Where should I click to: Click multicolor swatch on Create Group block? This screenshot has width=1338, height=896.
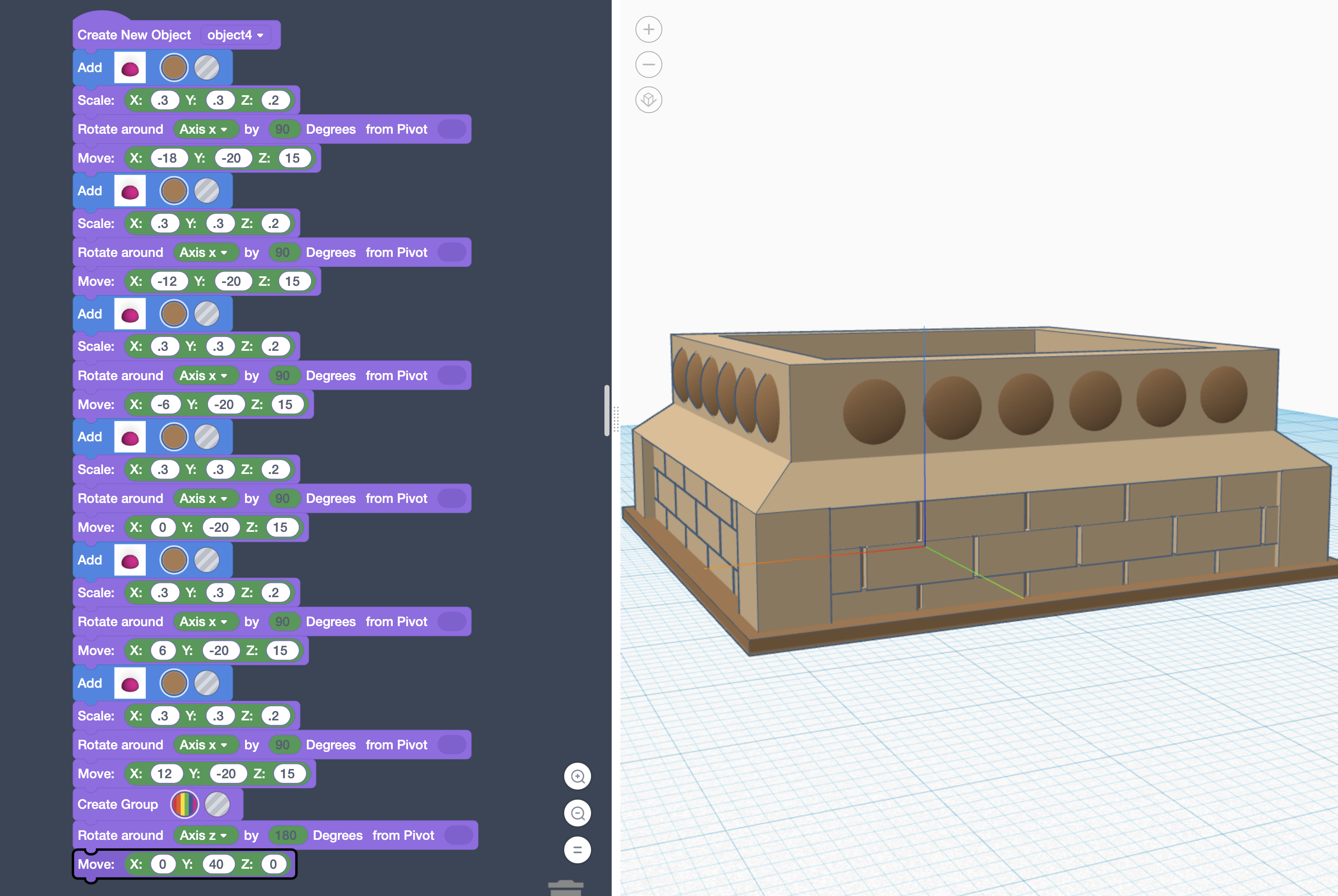184,805
